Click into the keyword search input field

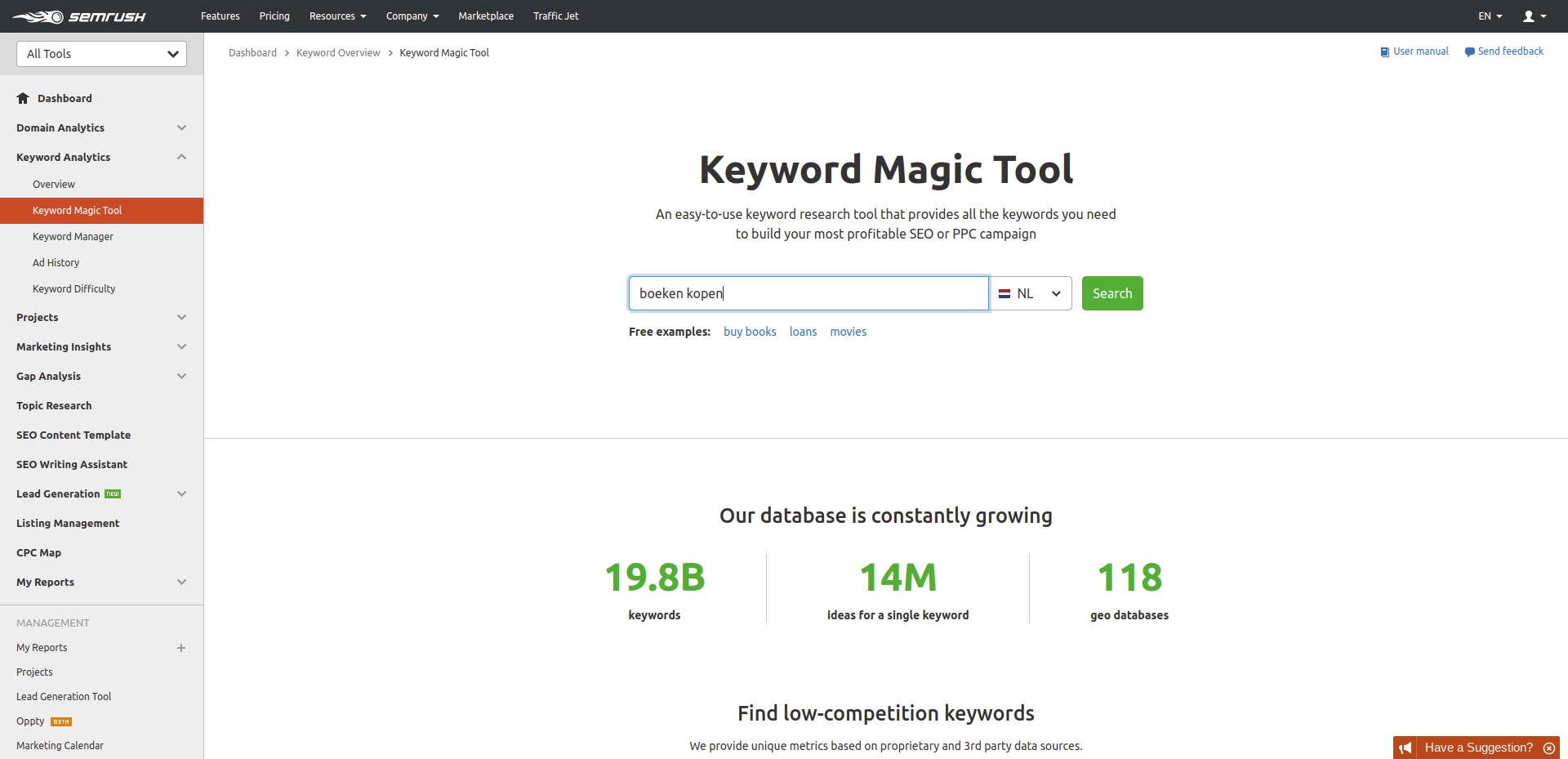(808, 293)
